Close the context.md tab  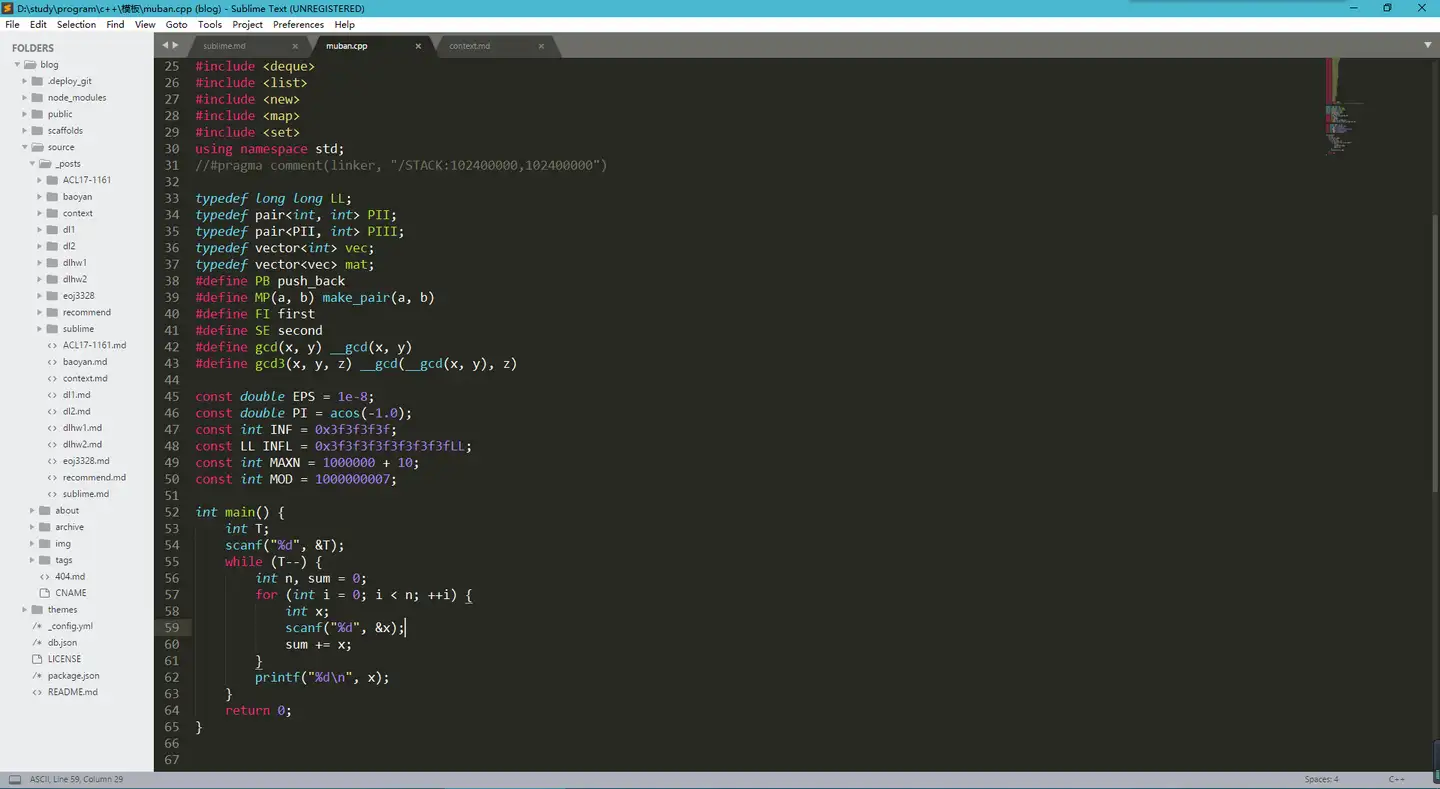coord(541,46)
